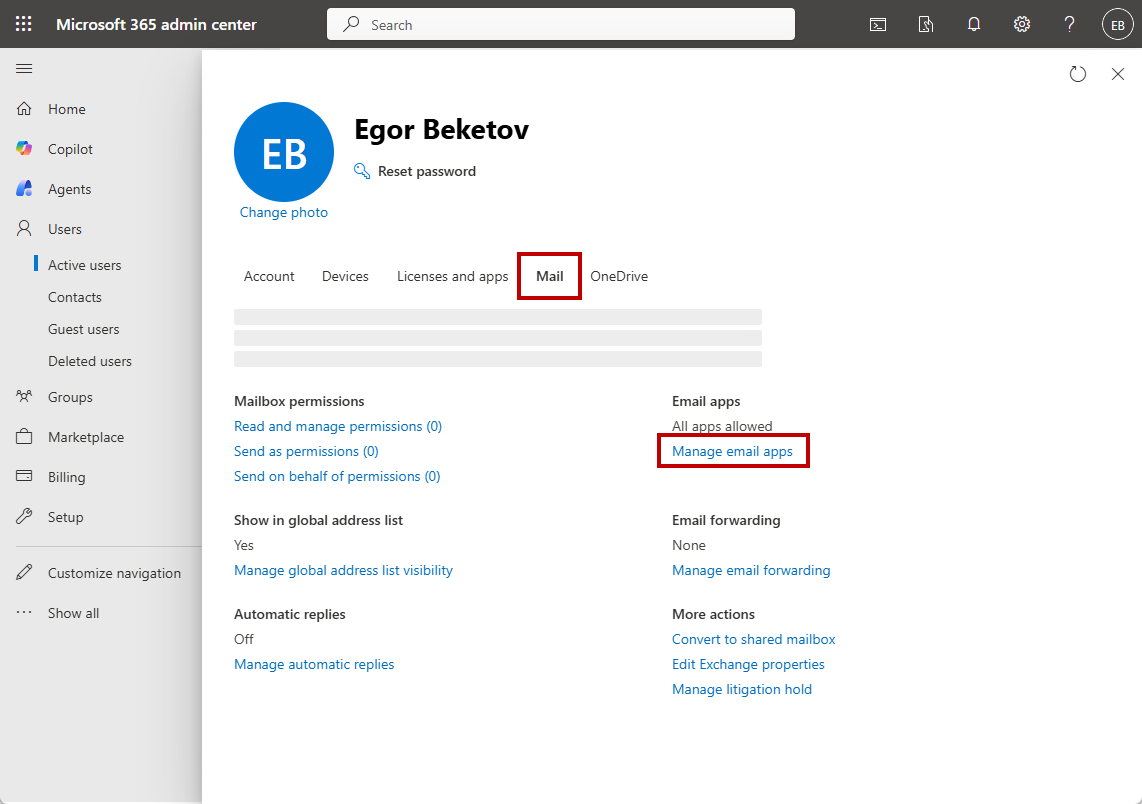Viewport: 1142px width, 804px height.
Task: Open the OneDrive tab
Action: pyautogui.click(x=619, y=276)
